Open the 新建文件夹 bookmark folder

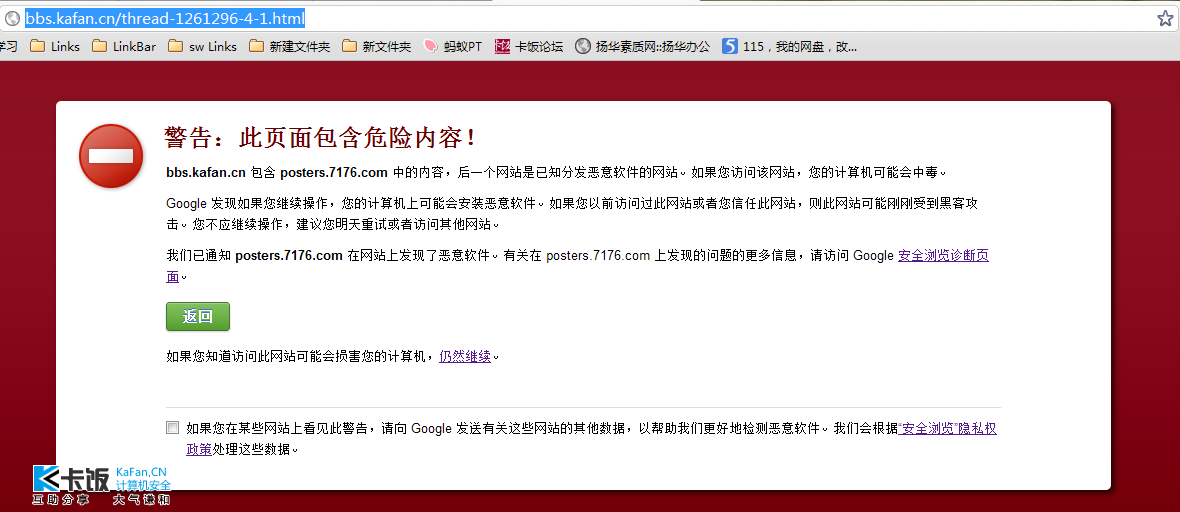[289, 47]
